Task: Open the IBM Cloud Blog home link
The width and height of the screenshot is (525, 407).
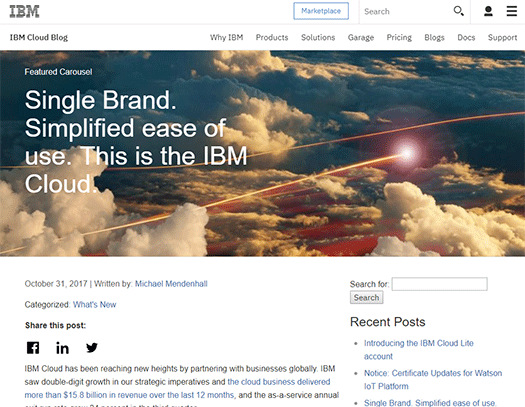Action: click(x=39, y=37)
